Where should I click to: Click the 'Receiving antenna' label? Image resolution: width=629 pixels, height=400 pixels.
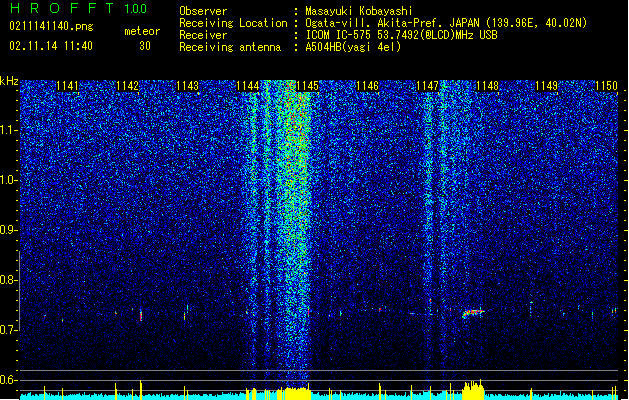(x=230, y=47)
